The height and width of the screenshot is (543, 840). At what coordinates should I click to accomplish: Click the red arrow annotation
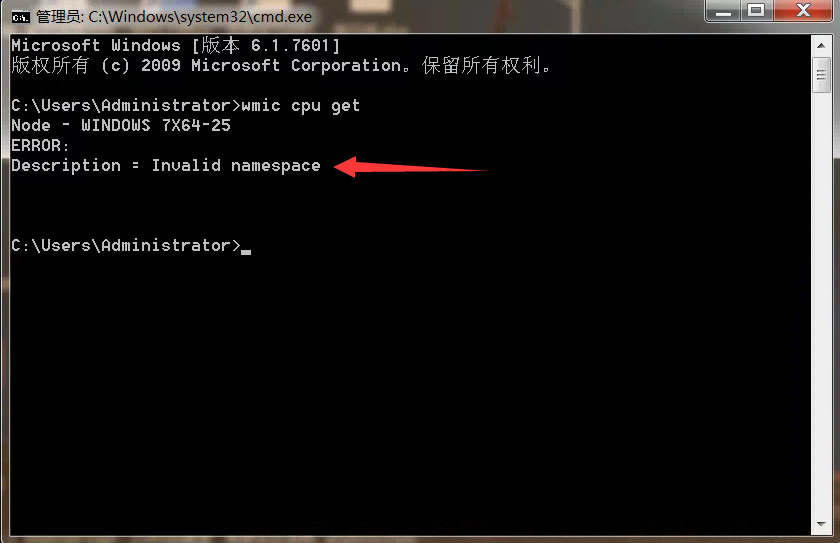click(410, 167)
